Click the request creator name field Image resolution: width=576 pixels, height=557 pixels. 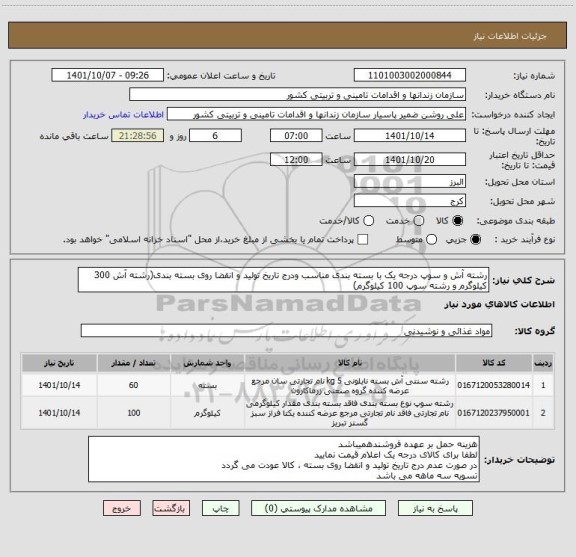pos(316,114)
